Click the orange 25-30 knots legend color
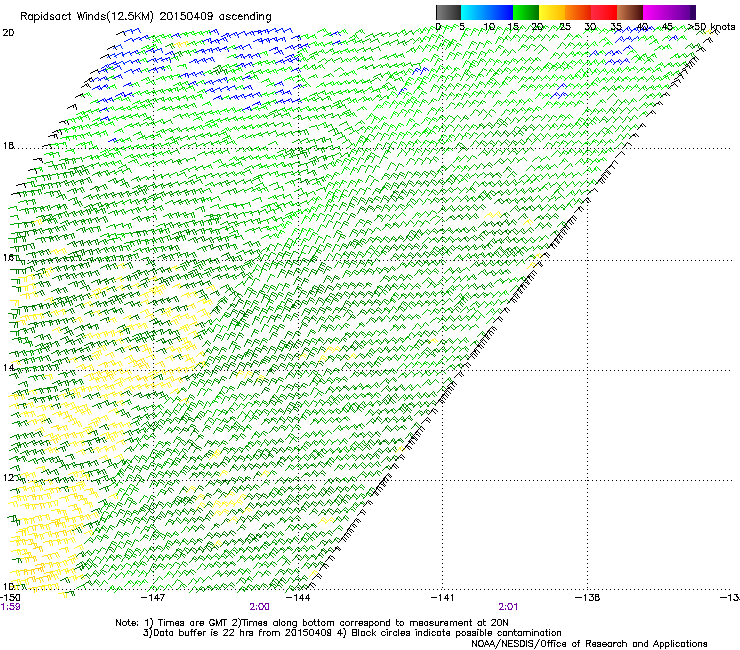This screenshot has height=650, width=740. tap(578, 12)
